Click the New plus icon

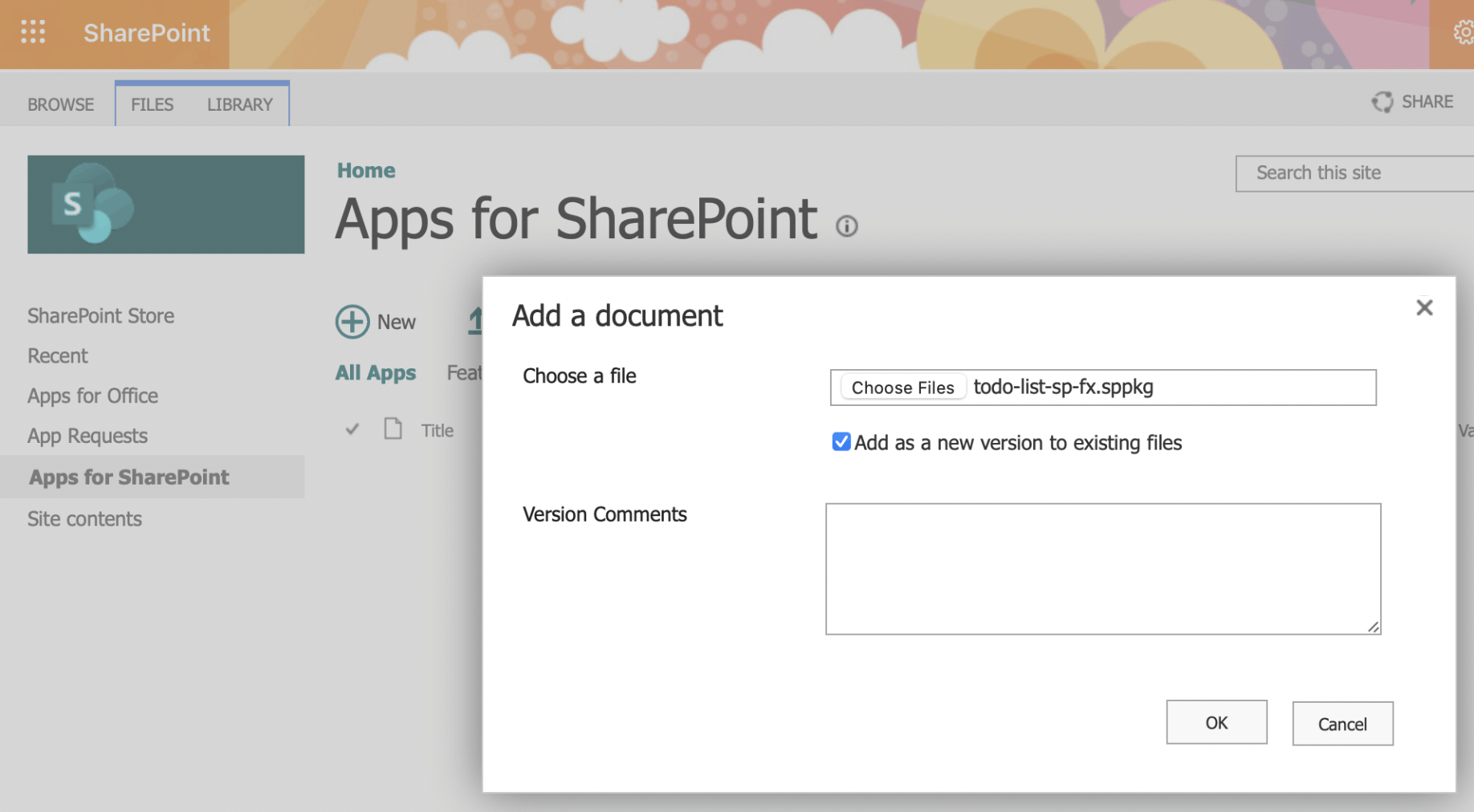pos(352,322)
